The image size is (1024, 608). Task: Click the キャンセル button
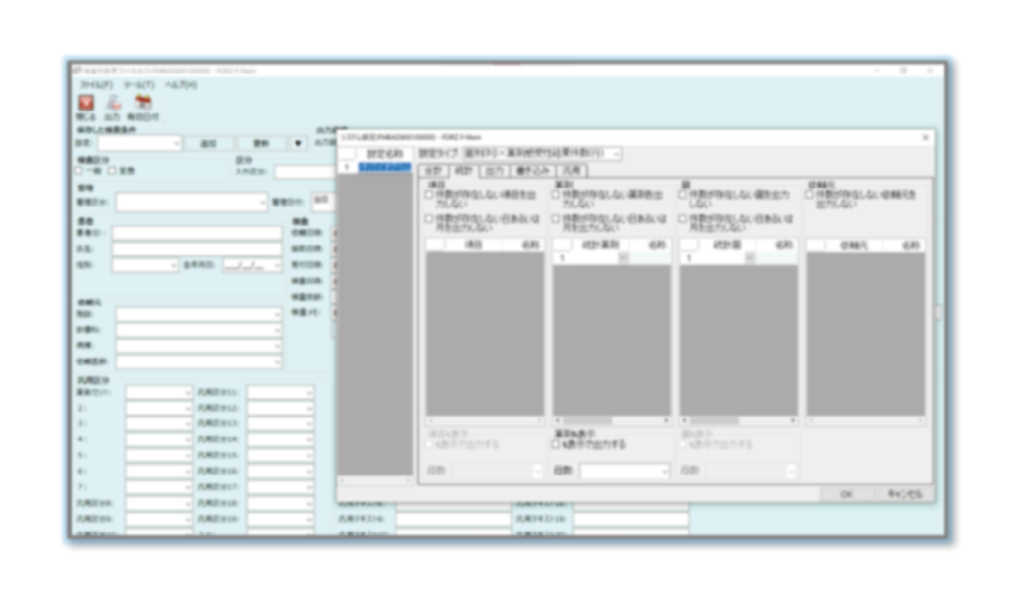(x=904, y=494)
